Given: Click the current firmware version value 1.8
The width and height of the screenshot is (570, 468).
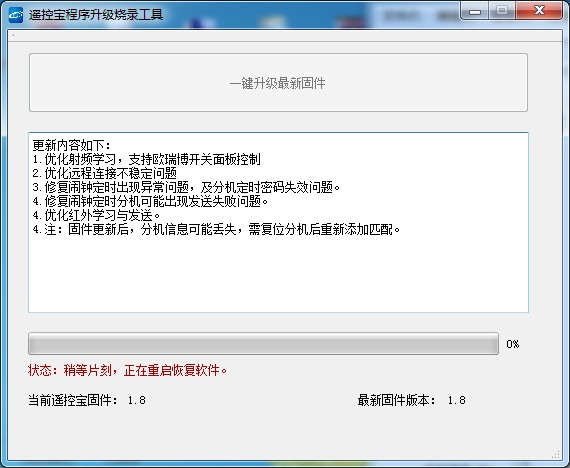Looking at the screenshot, I should click(137, 400).
